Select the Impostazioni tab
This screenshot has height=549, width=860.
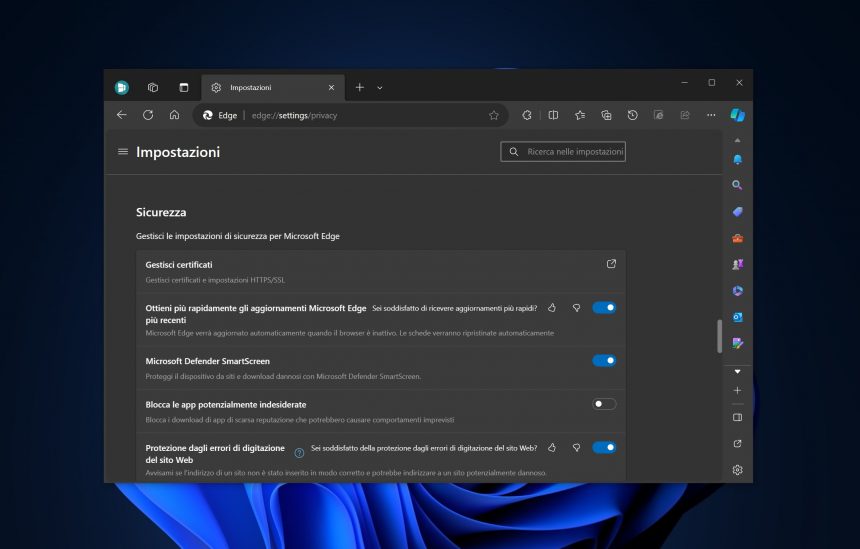click(x=273, y=88)
